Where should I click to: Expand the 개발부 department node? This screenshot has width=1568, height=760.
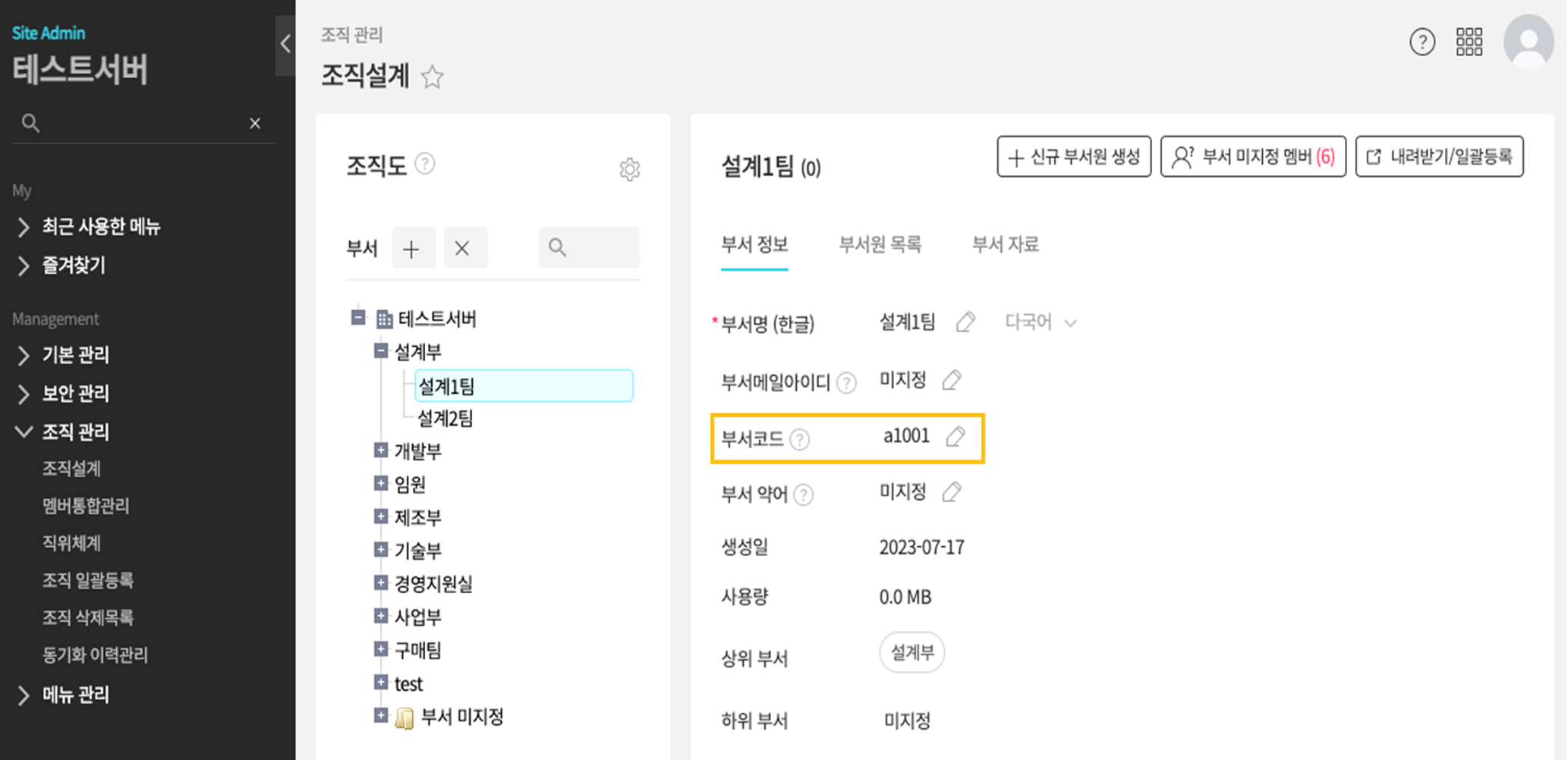click(x=381, y=451)
